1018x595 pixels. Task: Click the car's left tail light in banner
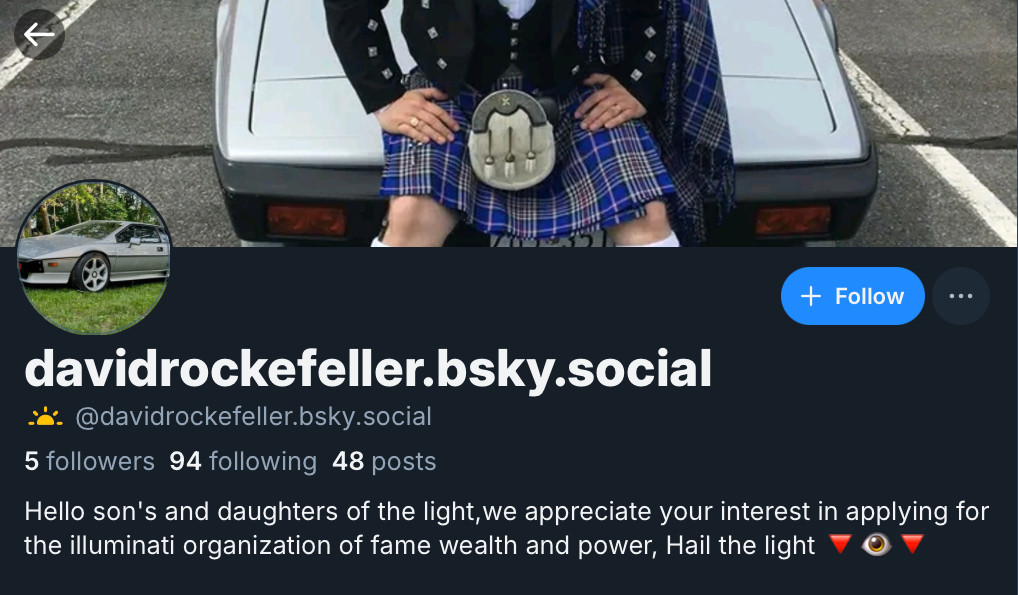tap(306, 220)
